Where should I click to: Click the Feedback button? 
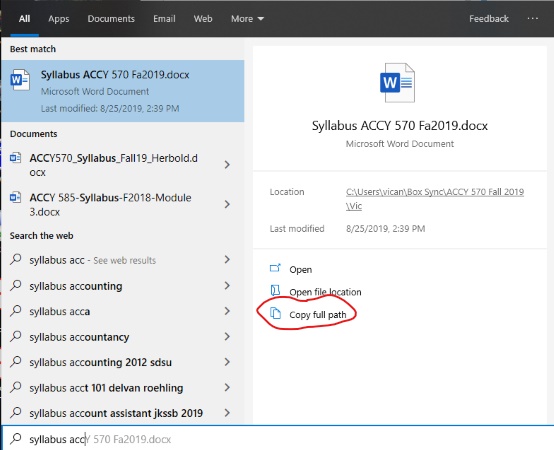click(489, 19)
